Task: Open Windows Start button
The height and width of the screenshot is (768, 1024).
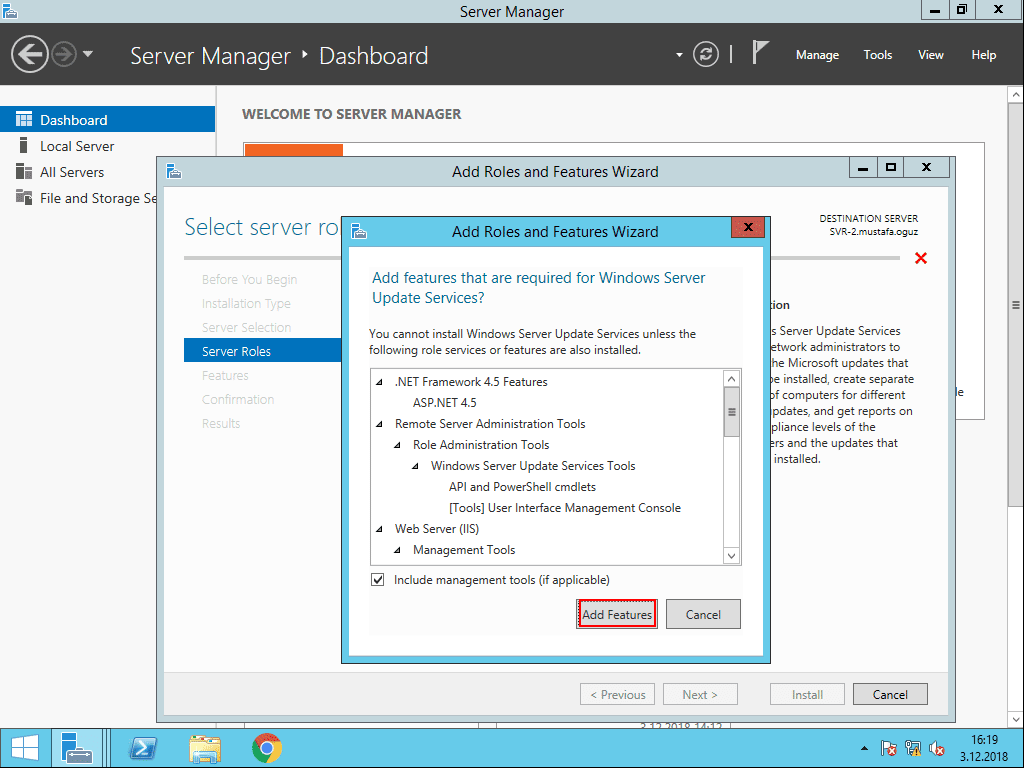Action: 25,748
